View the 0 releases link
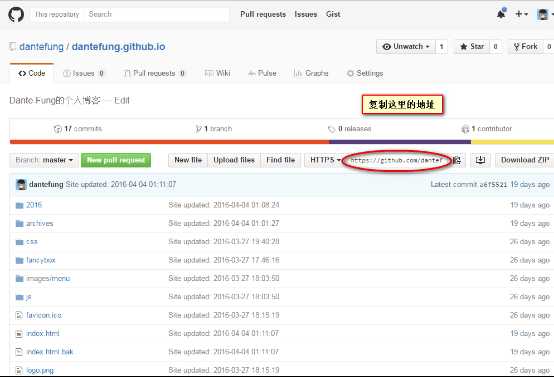This screenshot has width=554, height=377. [x=350, y=129]
